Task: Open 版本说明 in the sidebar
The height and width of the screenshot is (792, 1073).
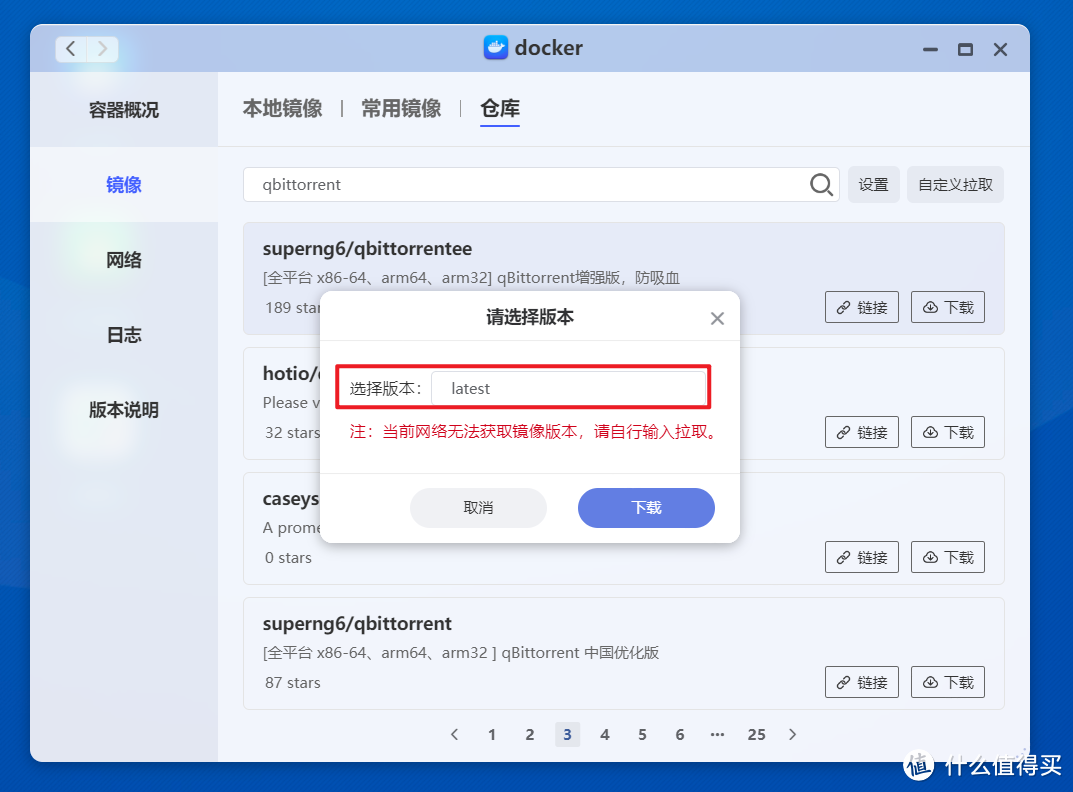Action: 124,410
